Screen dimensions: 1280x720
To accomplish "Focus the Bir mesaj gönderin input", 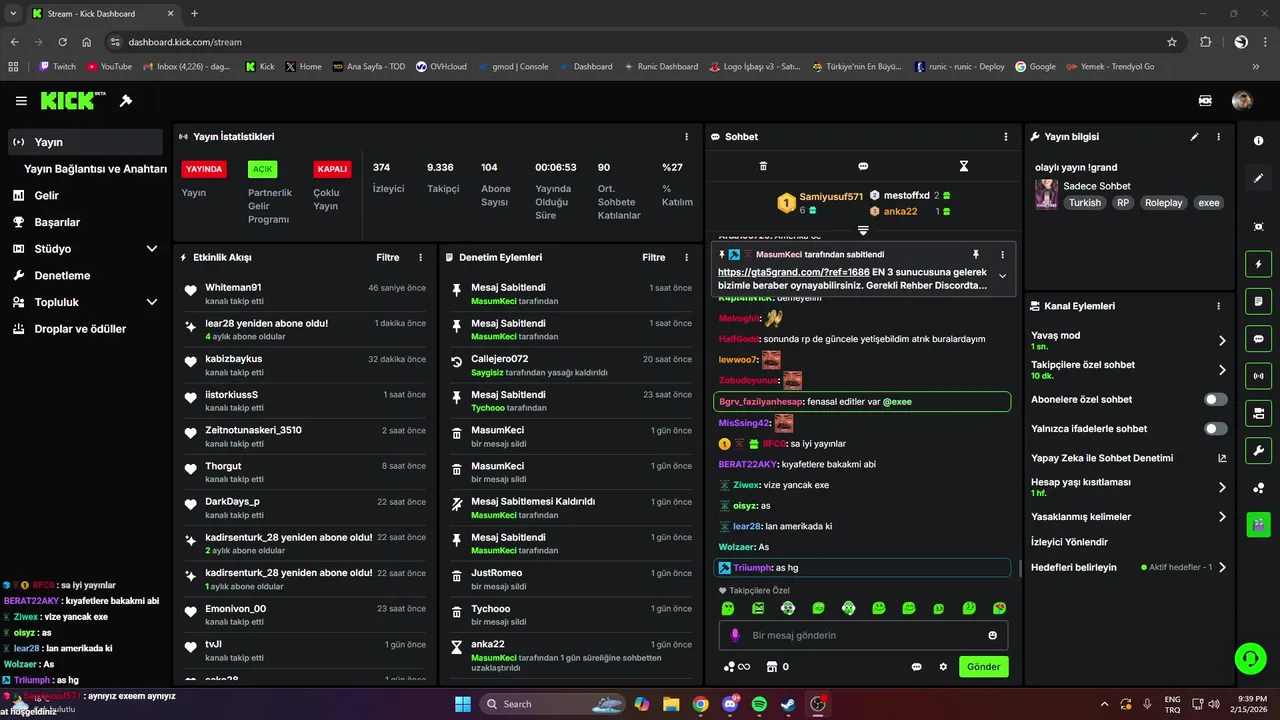I will [x=863, y=635].
